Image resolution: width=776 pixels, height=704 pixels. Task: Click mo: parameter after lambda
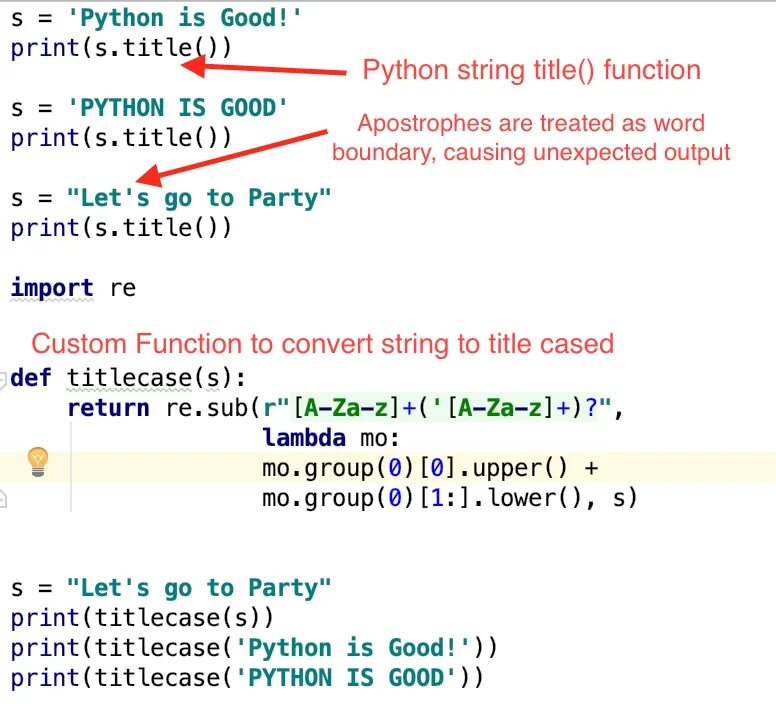tap(379, 438)
